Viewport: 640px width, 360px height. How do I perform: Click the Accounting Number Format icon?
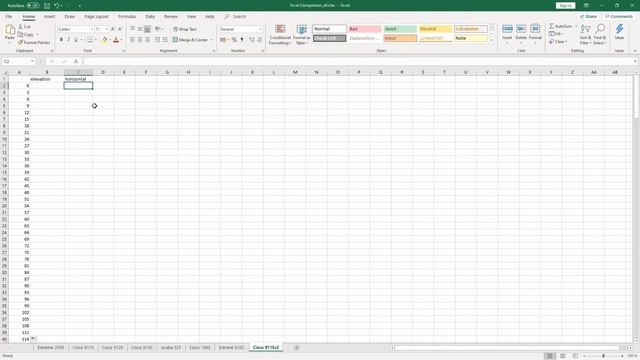coord(223,40)
